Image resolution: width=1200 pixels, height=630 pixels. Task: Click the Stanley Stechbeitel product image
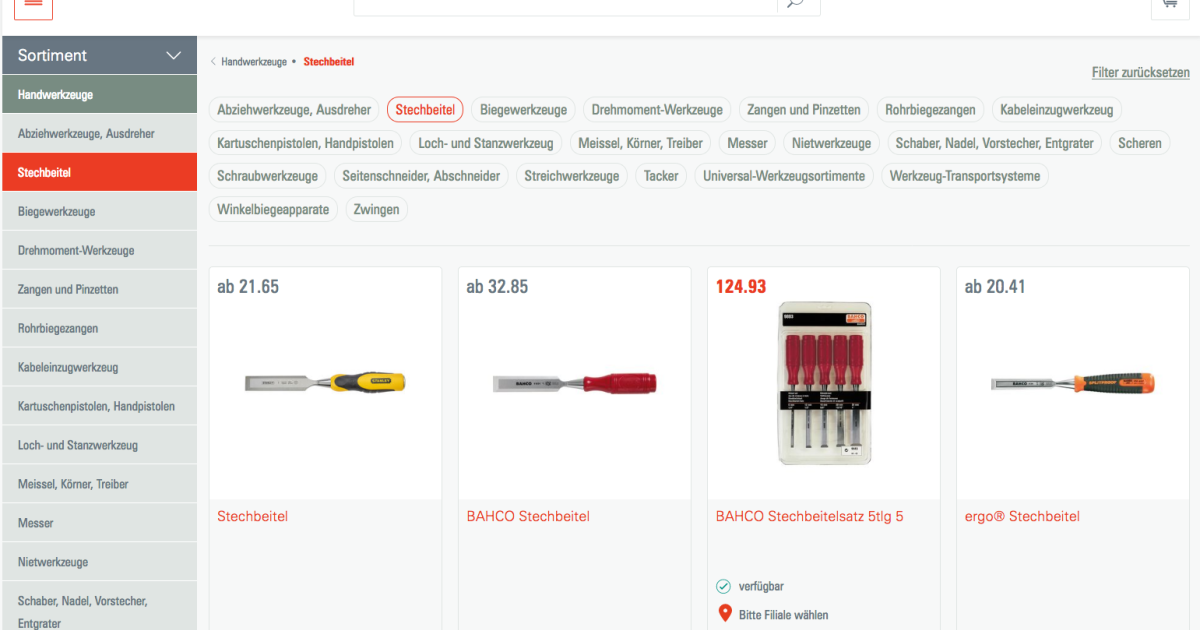pyautogui.click(x=326, y=382)
